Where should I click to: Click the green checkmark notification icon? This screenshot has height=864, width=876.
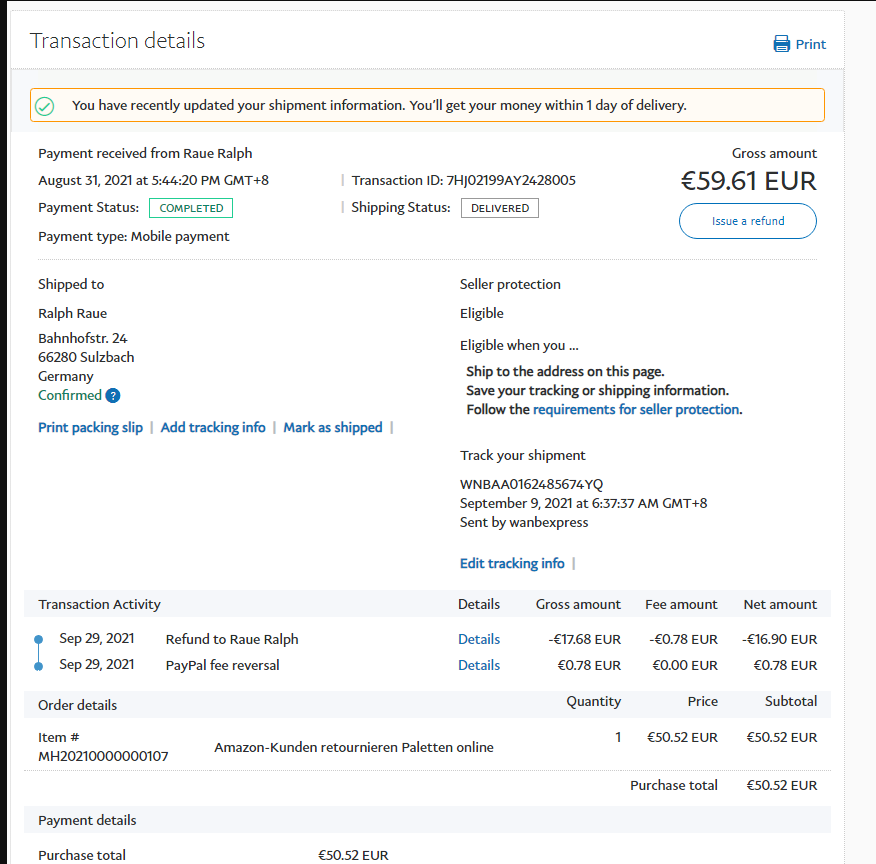(x=44, y=105)
